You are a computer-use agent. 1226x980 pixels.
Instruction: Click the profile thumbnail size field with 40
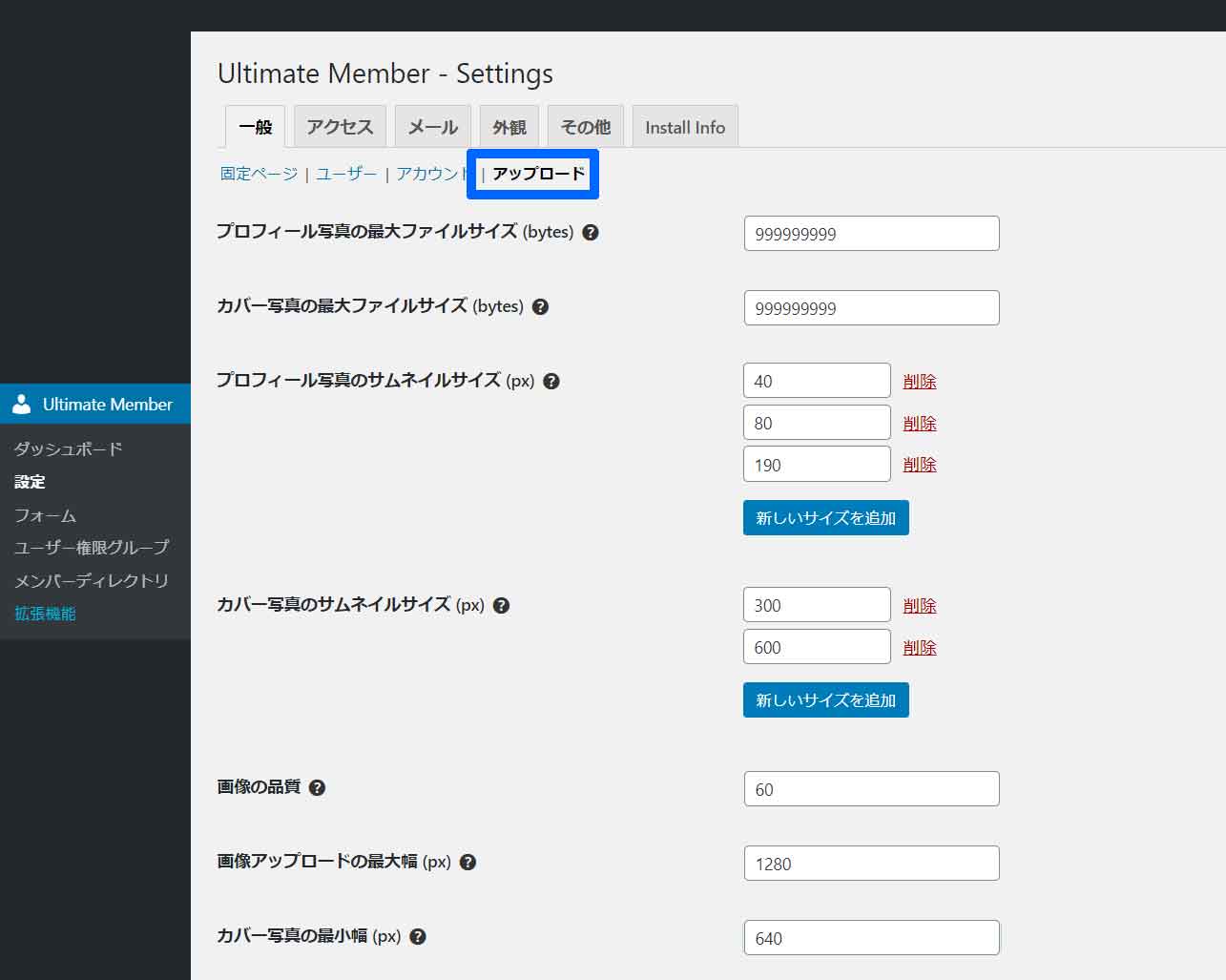[817, 381]
